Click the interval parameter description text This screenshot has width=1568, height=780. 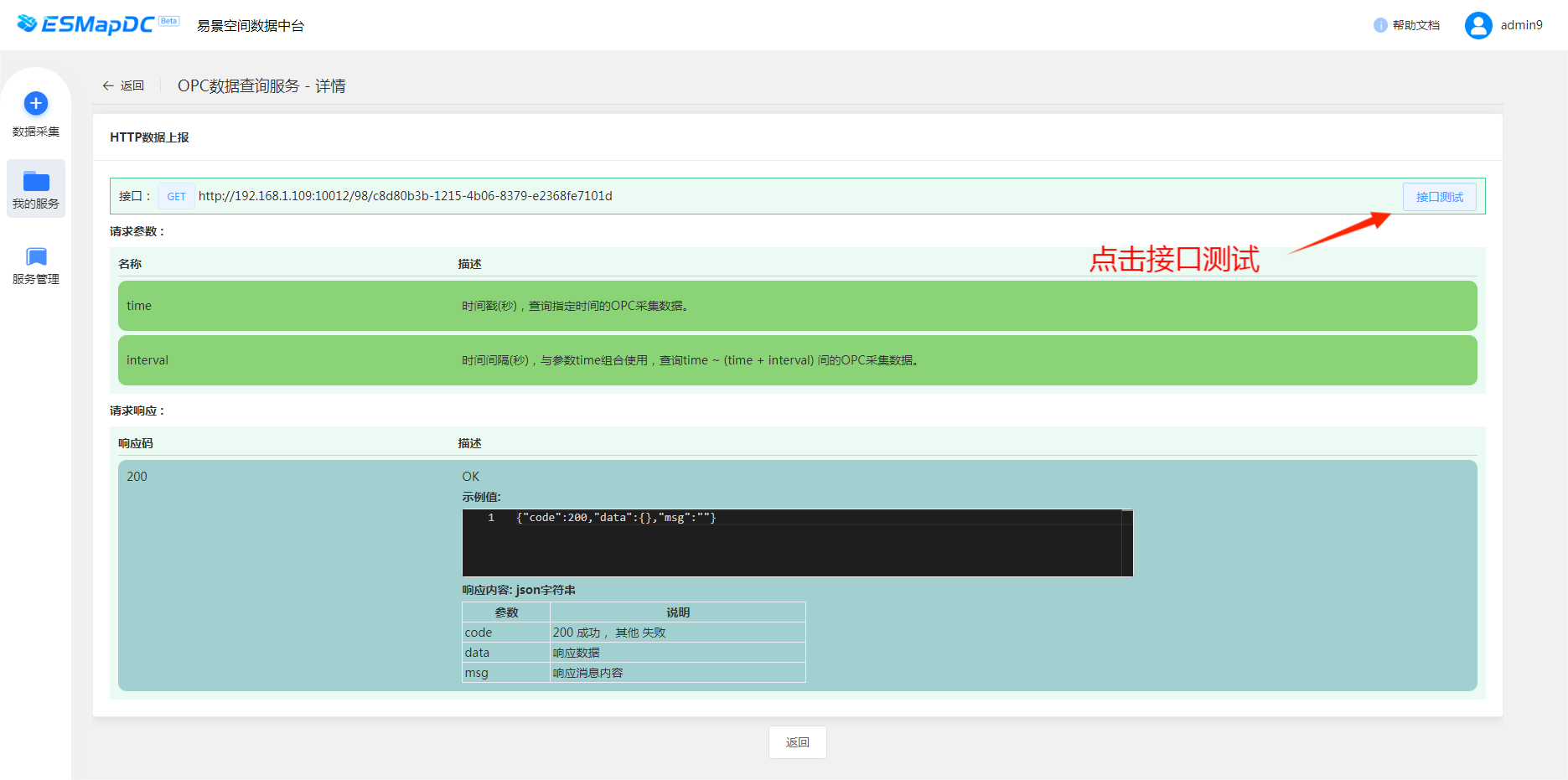[691, 360]
